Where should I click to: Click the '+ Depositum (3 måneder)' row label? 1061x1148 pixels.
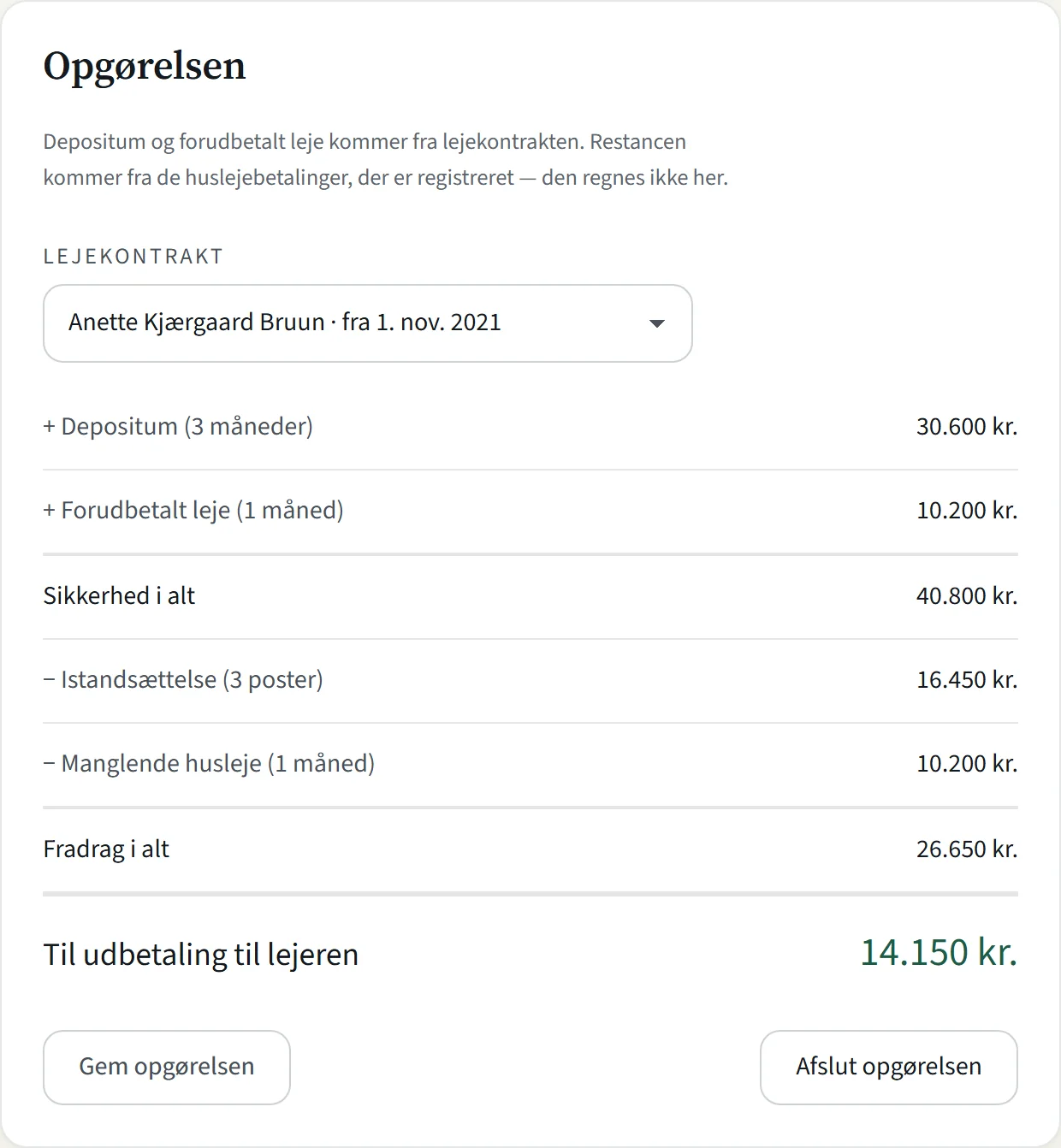coord(178,426)
